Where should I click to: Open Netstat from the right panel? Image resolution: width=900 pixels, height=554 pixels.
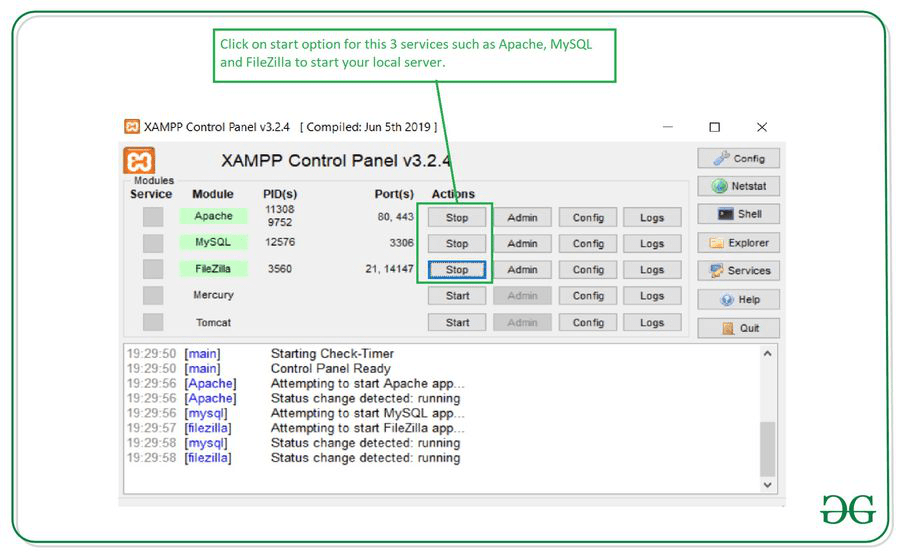pyautogui.click(x=739, y=186)
